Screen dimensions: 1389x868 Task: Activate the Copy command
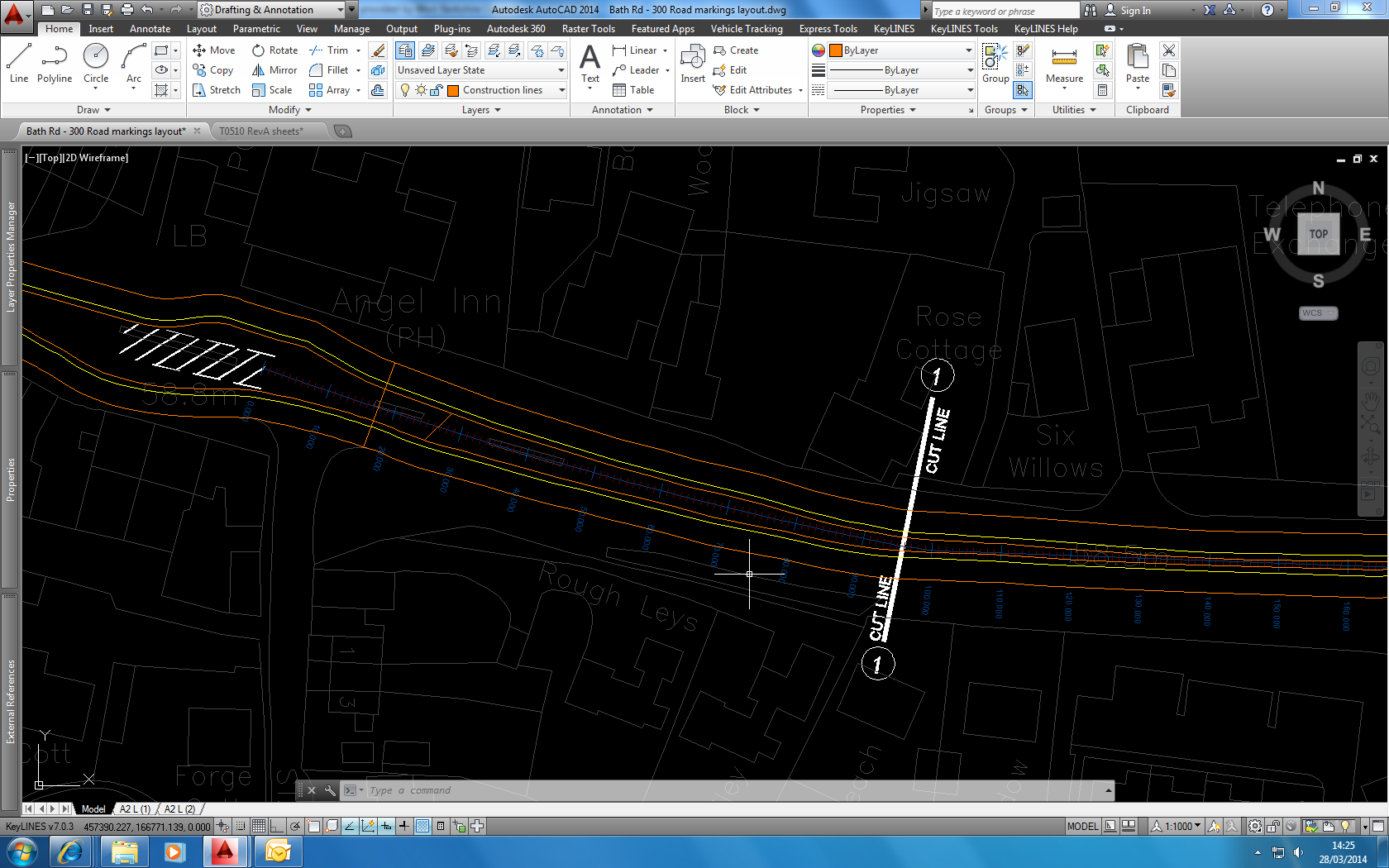(213, 70)
